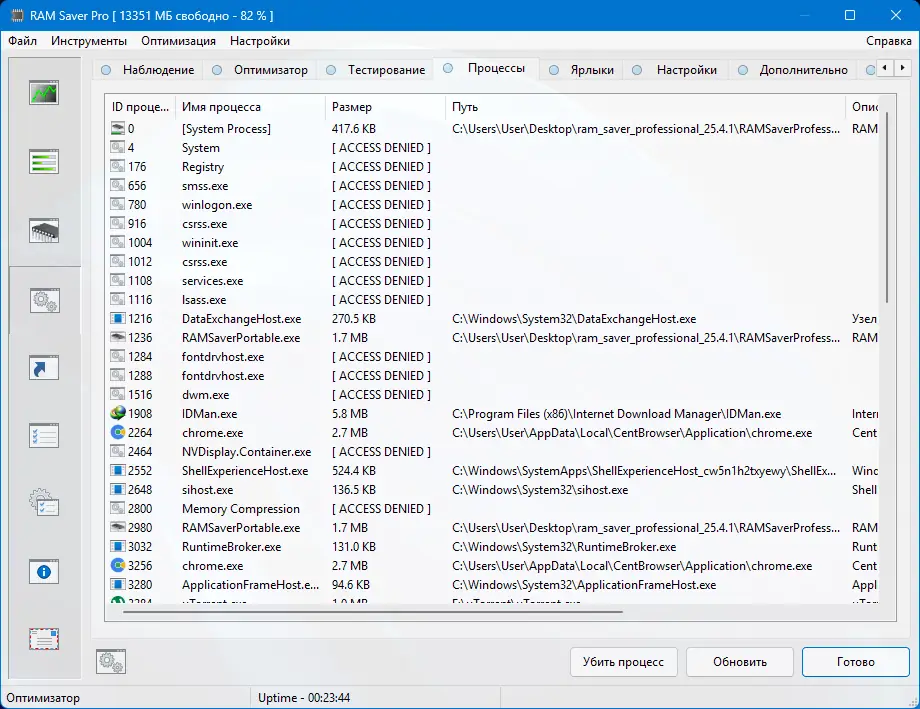
Task: Open the shortcut arrow sidebar icon
Action: (44, 368)
